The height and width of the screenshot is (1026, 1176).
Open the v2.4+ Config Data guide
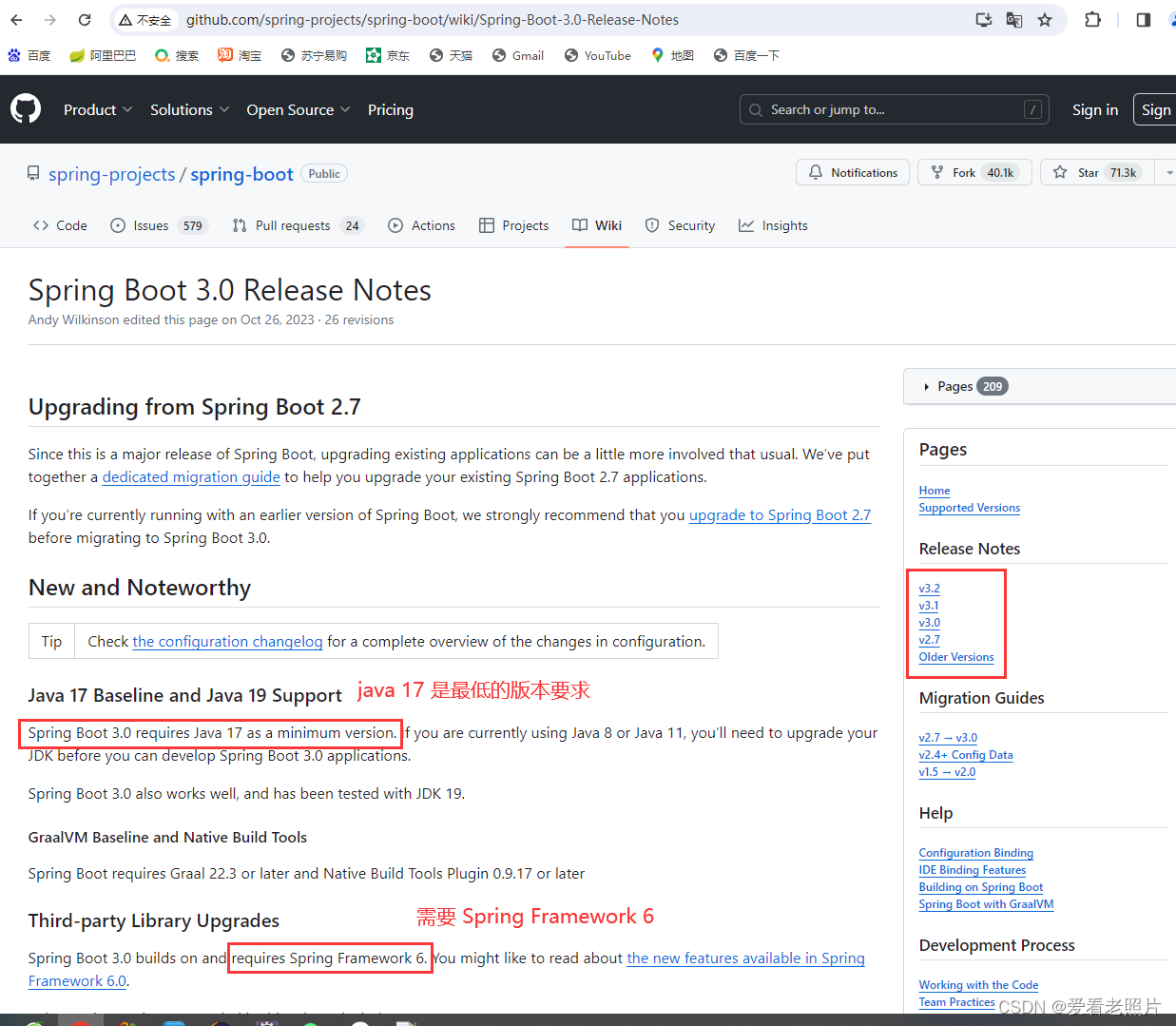pos(966,755)
